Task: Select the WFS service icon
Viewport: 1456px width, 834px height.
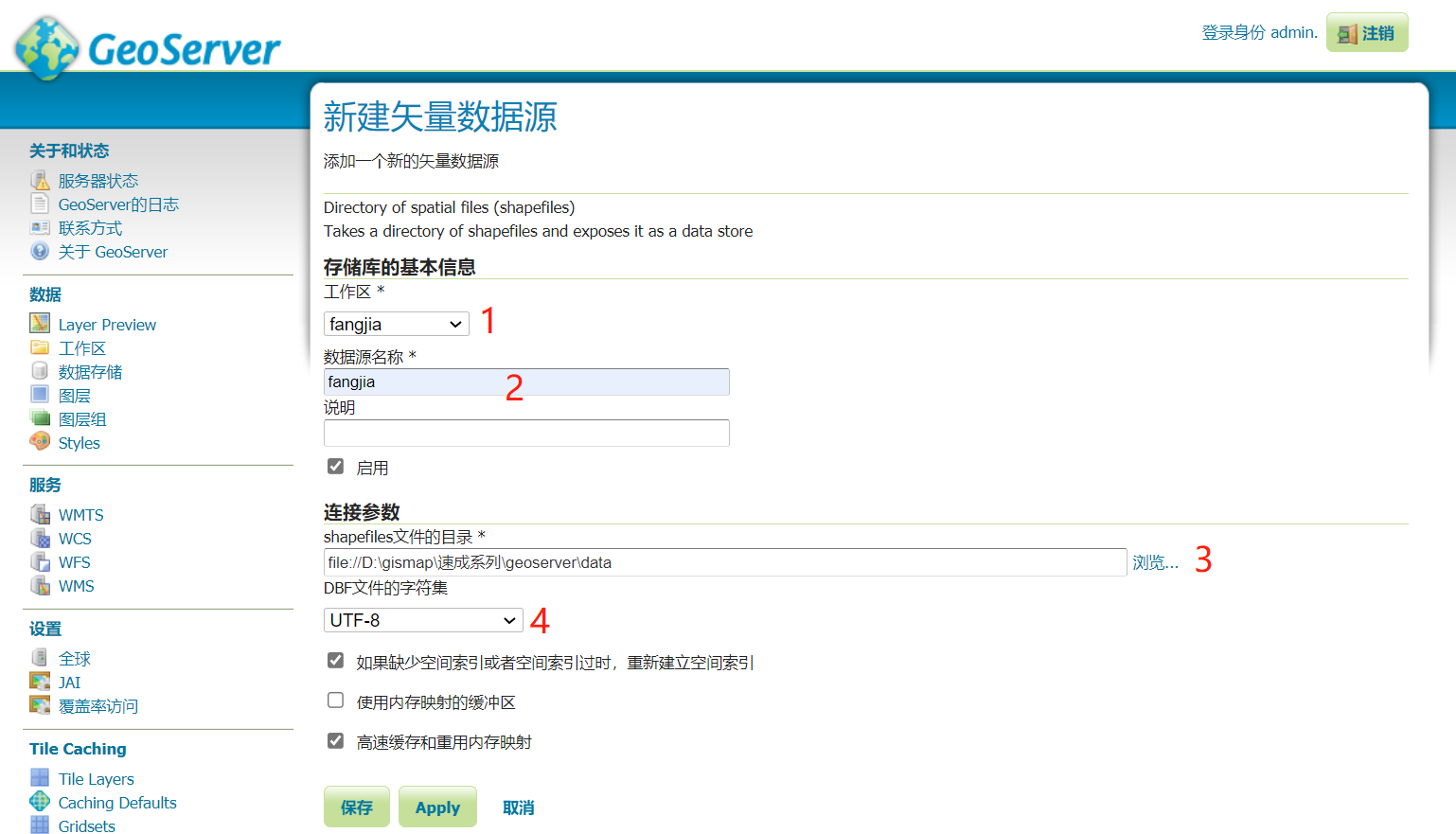Action: click(39, 561)
